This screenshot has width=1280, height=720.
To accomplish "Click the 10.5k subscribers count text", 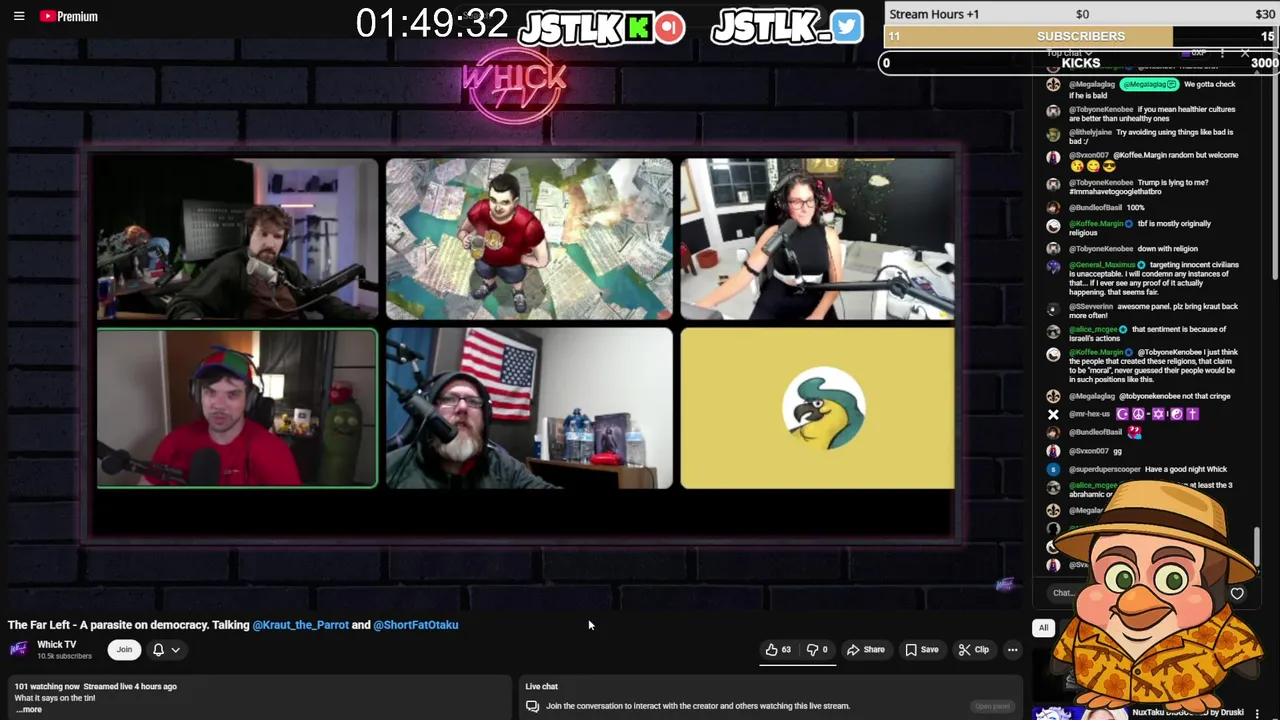I will [x=64, y=656].
